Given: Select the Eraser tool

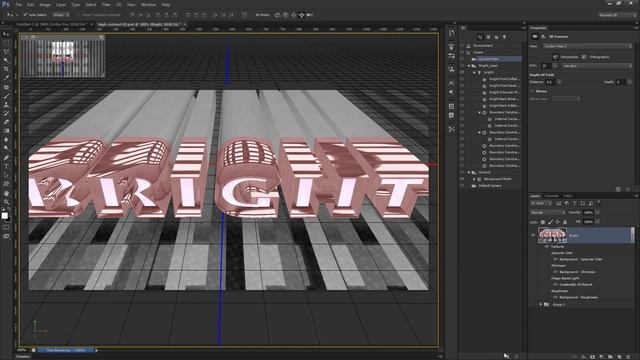Looking at the screenshot, I should tap(6, 122).
